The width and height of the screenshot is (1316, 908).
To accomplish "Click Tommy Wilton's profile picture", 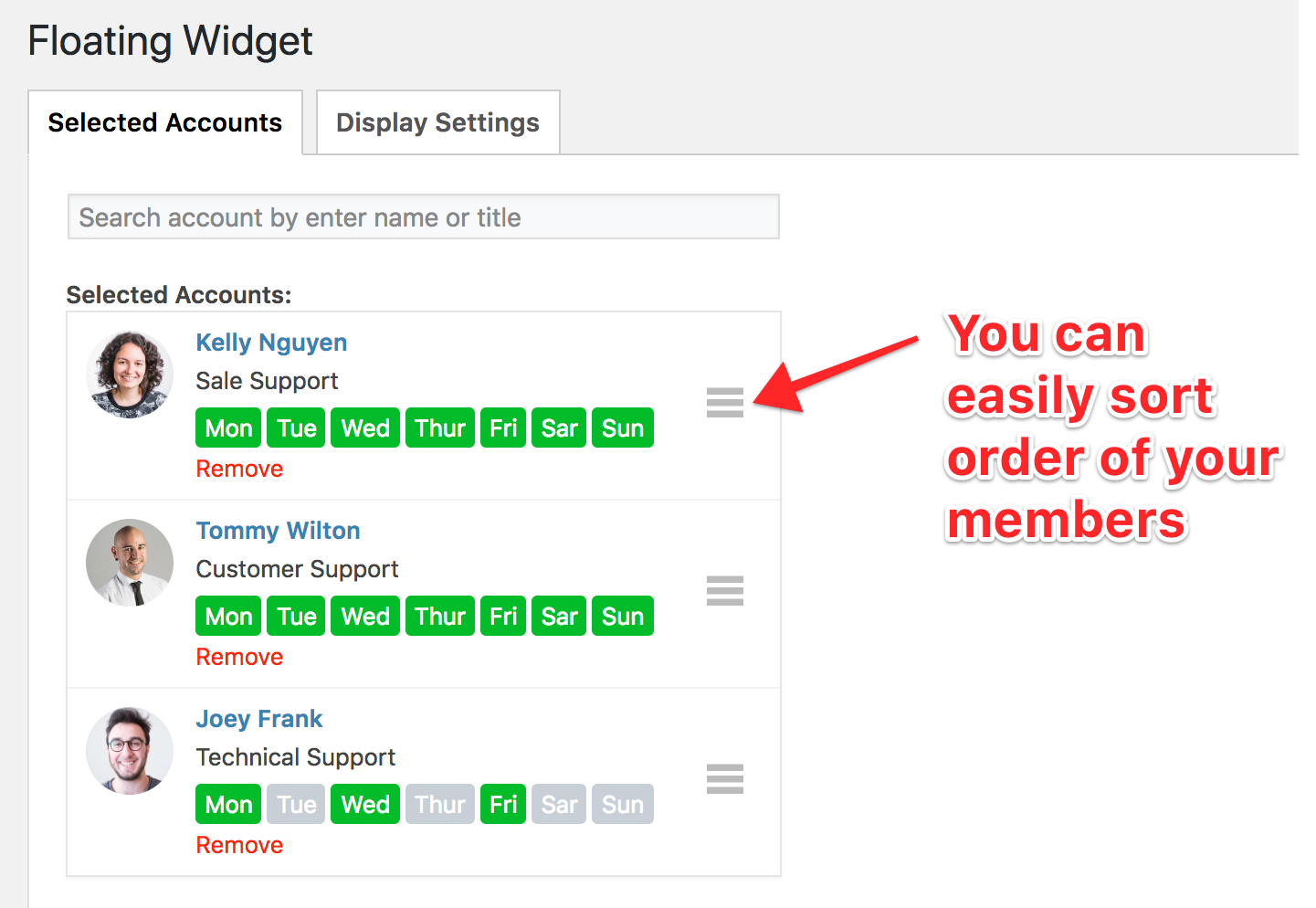I will (x=130, y=563).
